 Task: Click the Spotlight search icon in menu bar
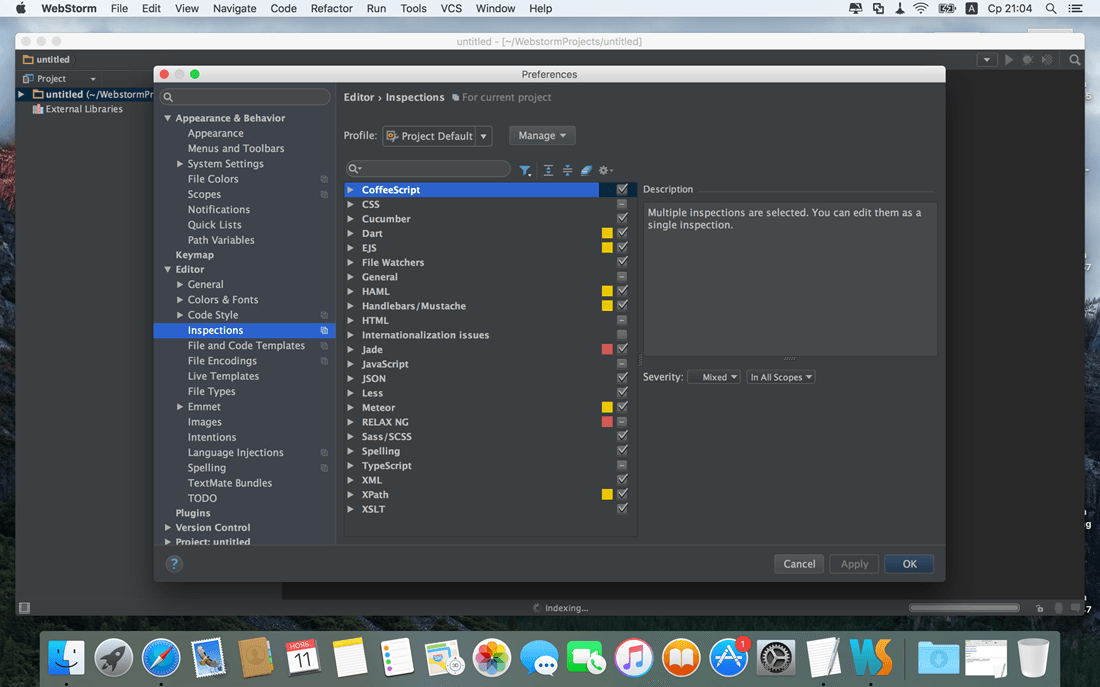[x=1051, y=8]
